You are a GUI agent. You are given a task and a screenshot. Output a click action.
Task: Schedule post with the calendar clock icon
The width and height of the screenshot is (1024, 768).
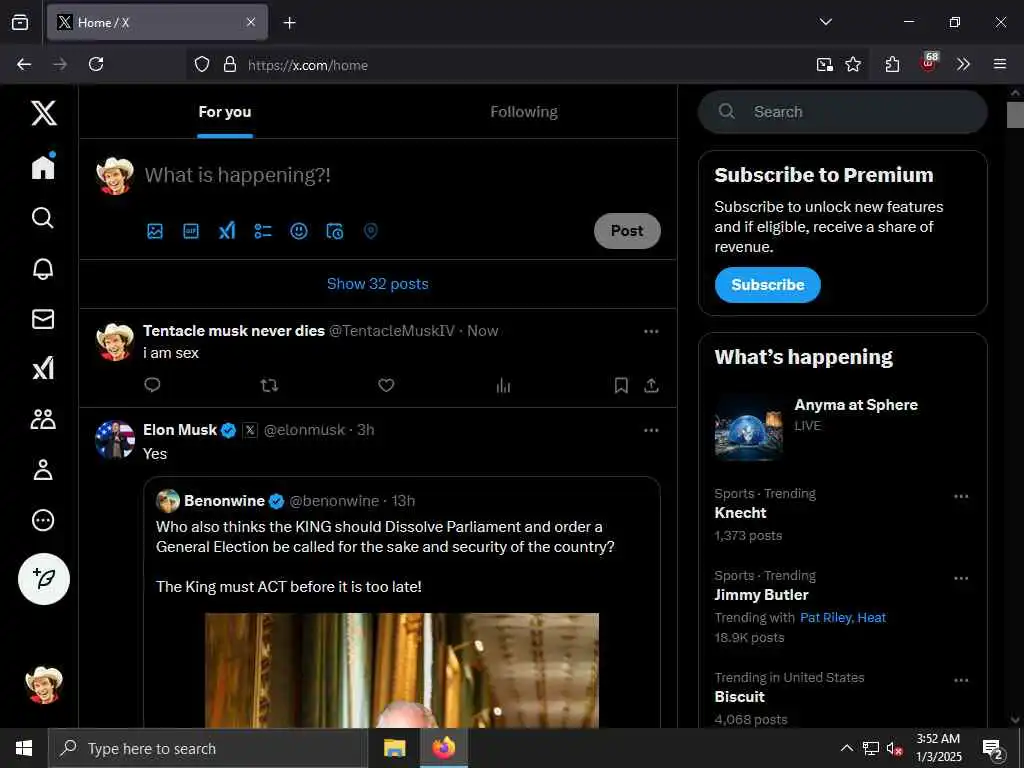pos(334,231)
